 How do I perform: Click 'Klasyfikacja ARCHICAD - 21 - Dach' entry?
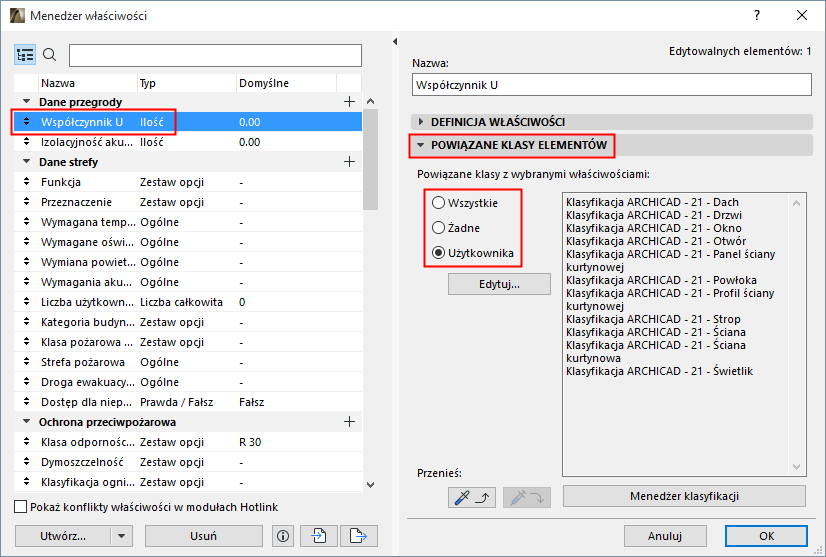[652, 202]
